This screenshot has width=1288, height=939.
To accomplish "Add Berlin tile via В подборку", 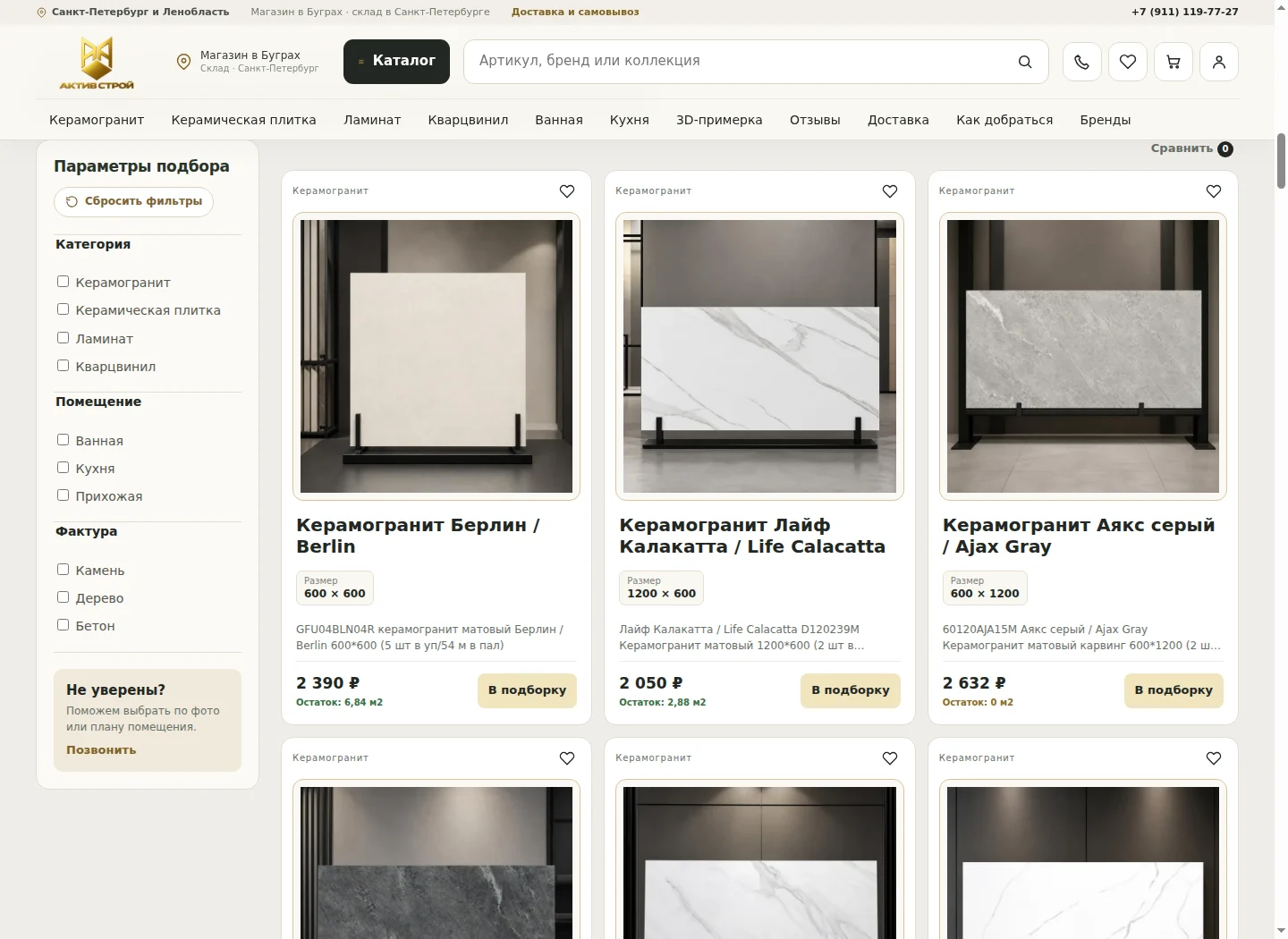I will [x=527, y=690].
